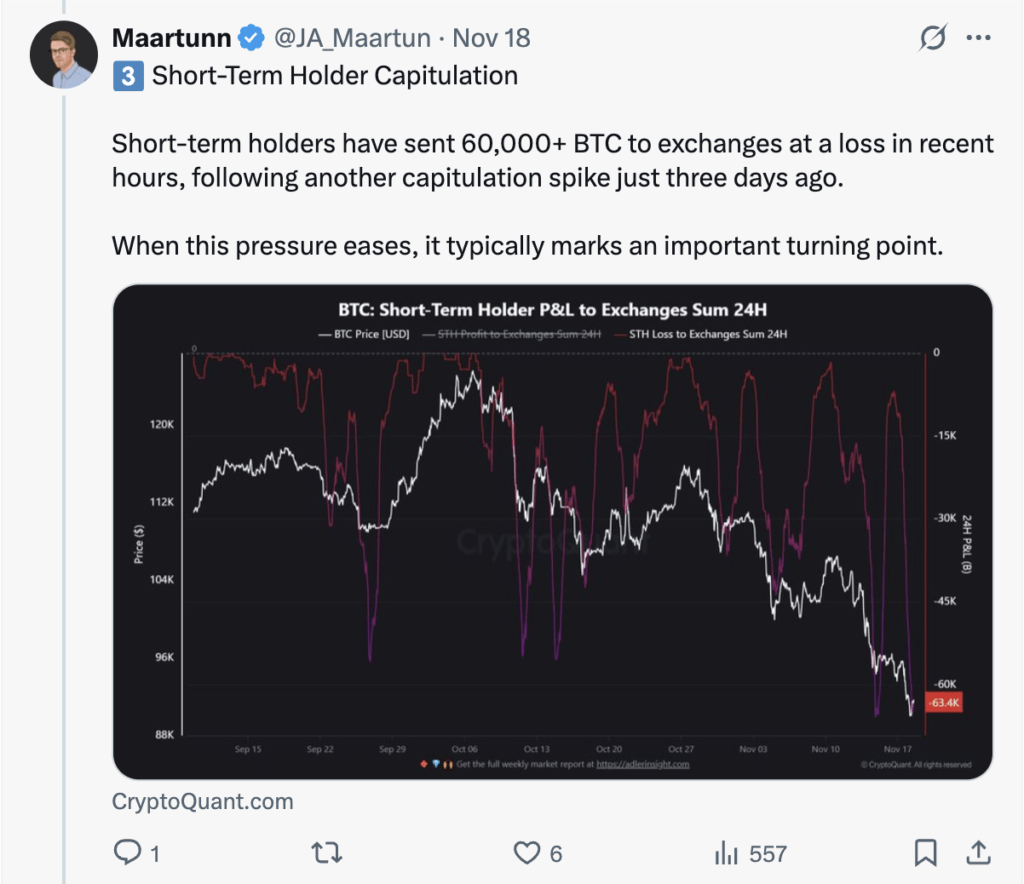The height and width of the screenshot is (884, 1024).
Task: Open Grok analysis for this post
Action: pyautogui.click(x=933, y=38)
